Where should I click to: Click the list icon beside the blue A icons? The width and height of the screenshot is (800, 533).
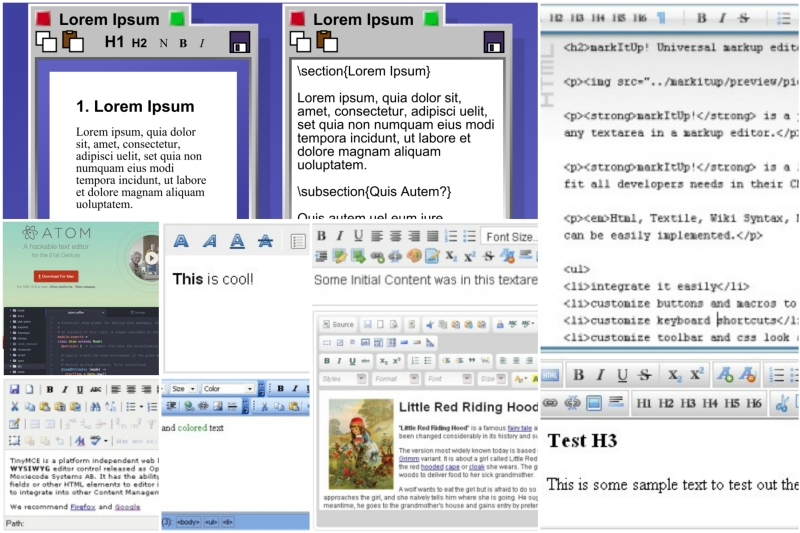tap(298, 241)
